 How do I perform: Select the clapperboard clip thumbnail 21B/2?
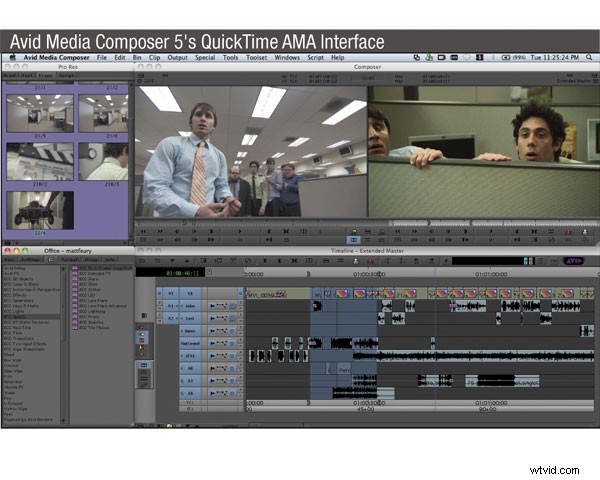click(40, 162)
